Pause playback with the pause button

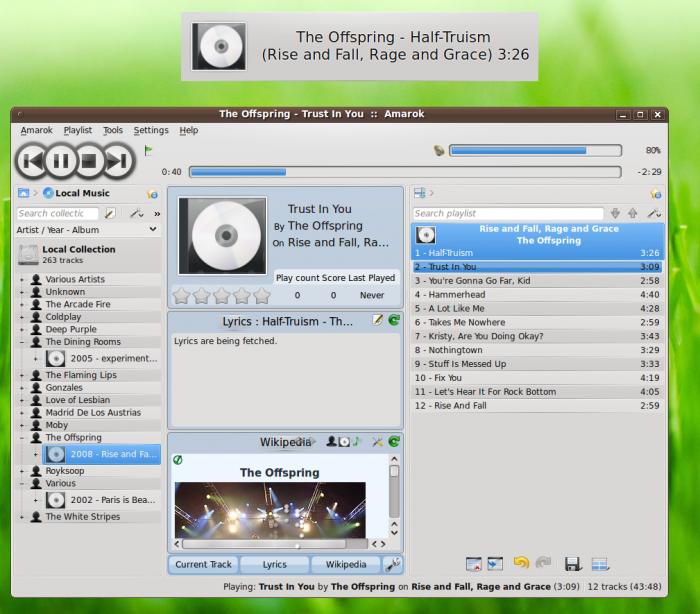tap(60, 160)
